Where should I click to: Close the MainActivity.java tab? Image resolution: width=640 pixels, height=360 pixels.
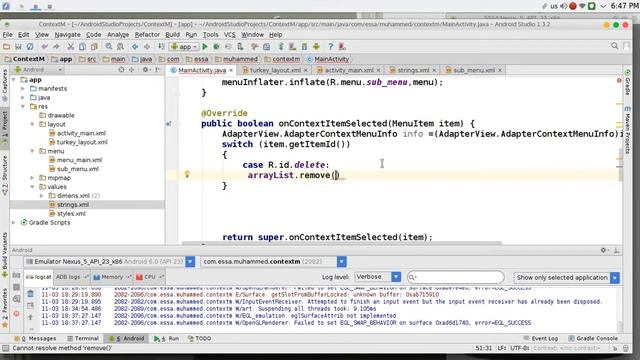click(231, 70)
